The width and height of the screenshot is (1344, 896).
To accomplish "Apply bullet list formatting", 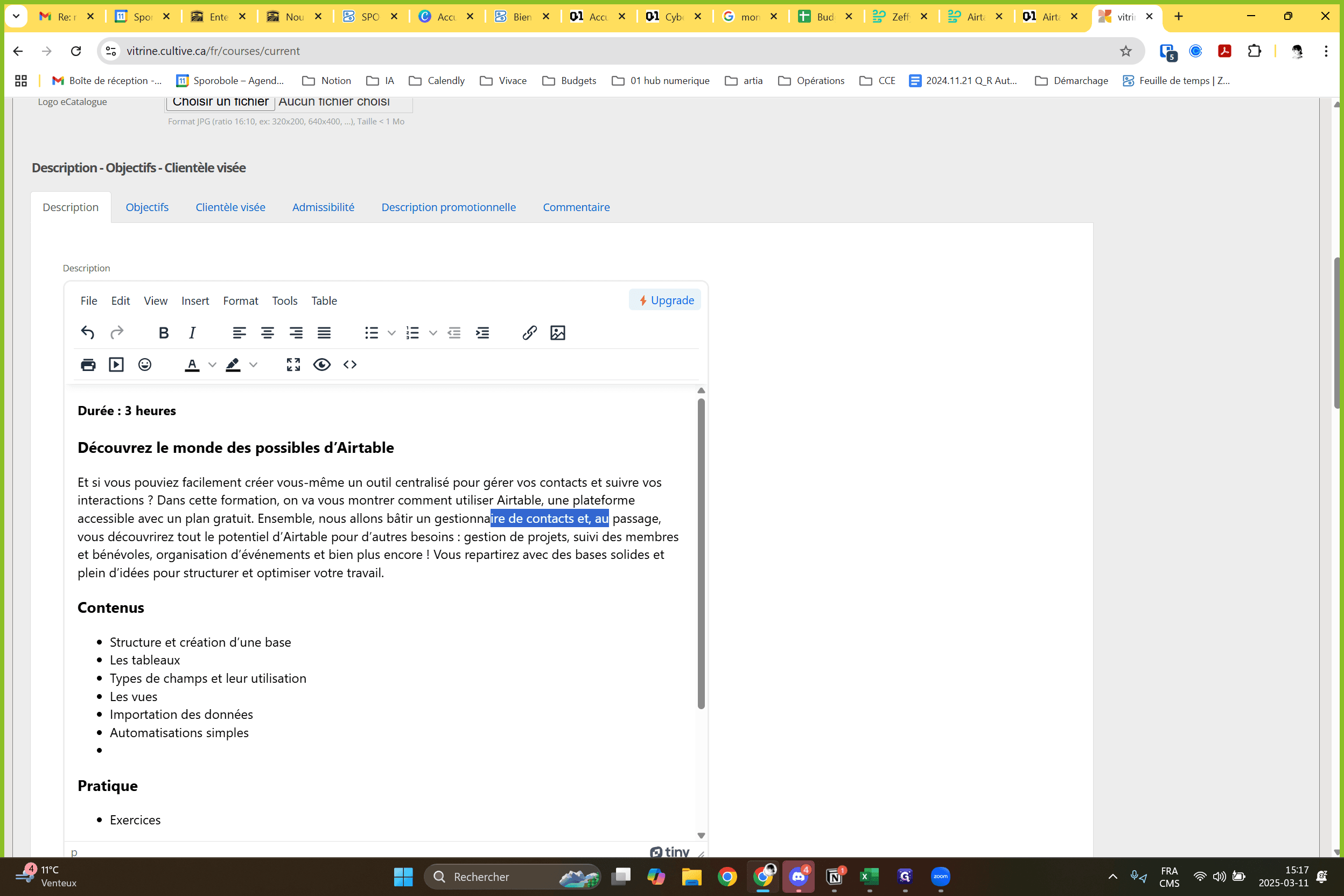I will point(372,333).
